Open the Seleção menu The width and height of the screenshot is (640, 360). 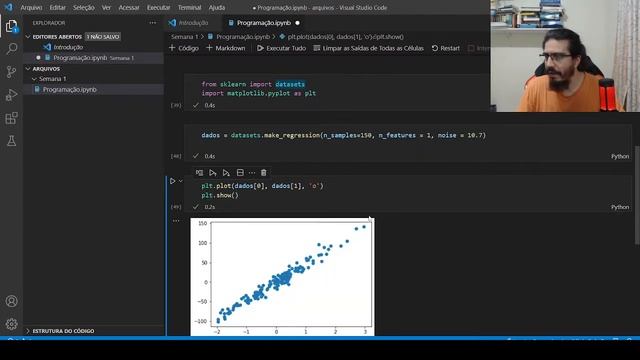84,7
